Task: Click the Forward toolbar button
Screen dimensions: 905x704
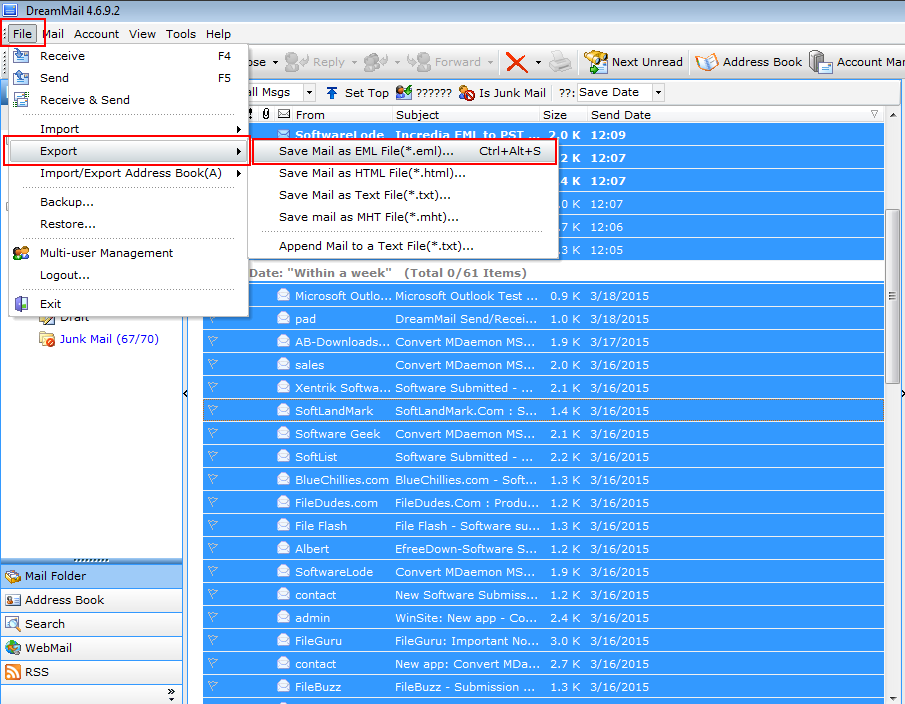Action: click(444, 62)
